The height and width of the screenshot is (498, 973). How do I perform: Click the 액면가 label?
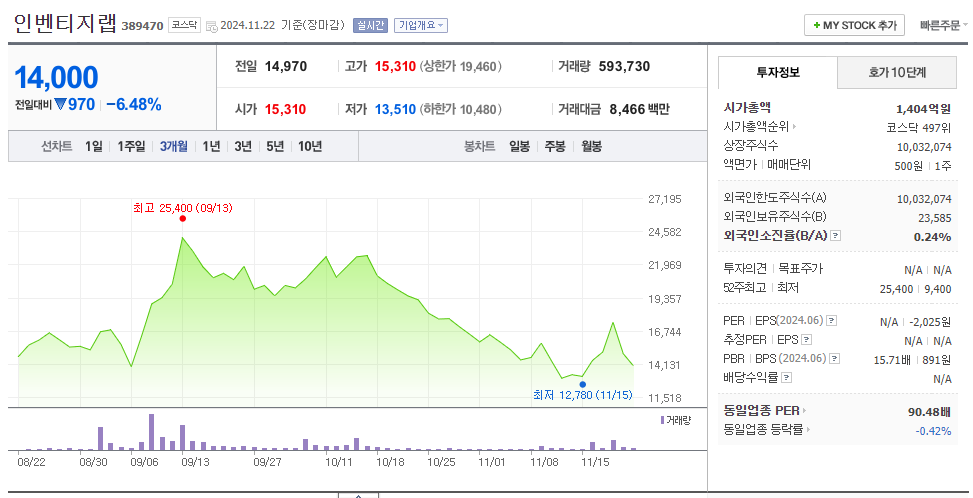pos(740,164)
